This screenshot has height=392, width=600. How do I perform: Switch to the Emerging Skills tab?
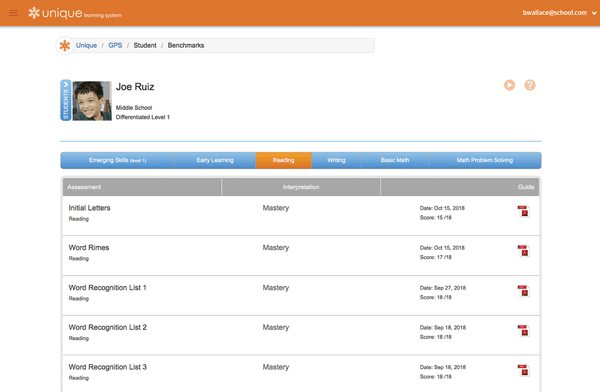117,160
